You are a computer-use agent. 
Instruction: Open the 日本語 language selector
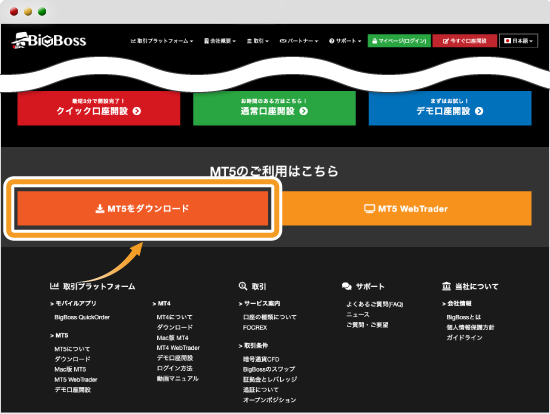(x=518, y=41)
